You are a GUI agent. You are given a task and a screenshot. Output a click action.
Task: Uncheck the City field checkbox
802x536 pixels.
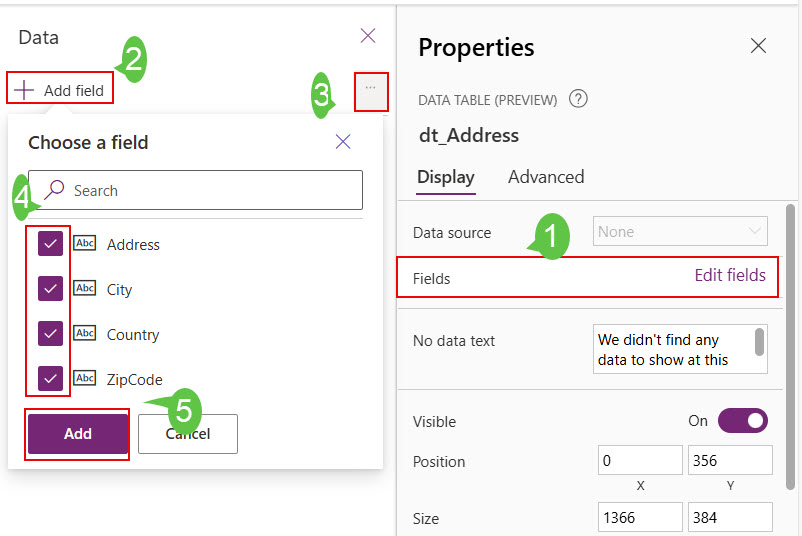point(50,288)
